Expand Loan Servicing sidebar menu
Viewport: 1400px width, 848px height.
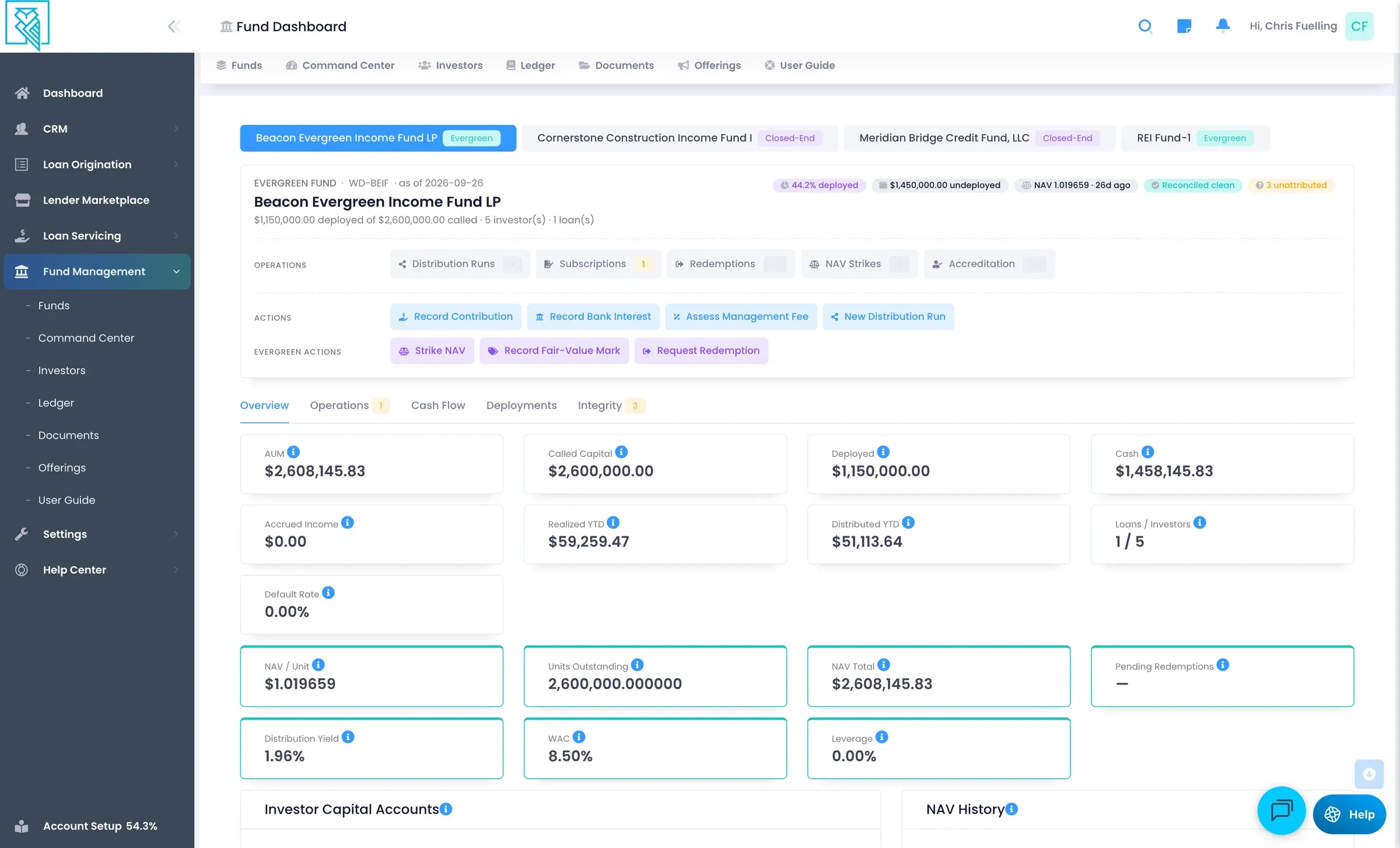97,236
